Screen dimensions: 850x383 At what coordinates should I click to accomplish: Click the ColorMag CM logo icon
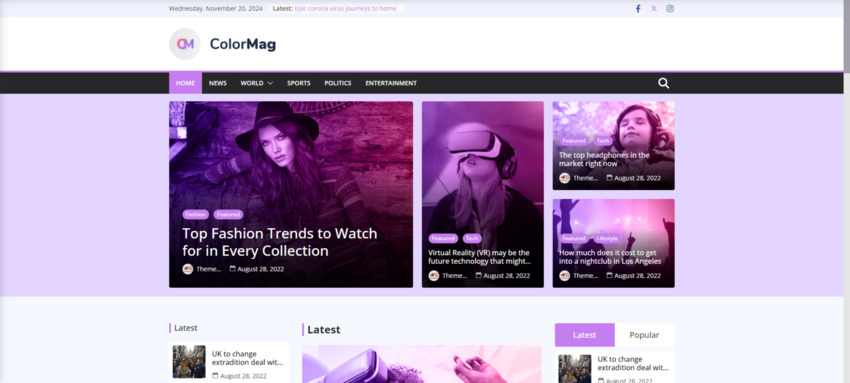click(185, 44)
